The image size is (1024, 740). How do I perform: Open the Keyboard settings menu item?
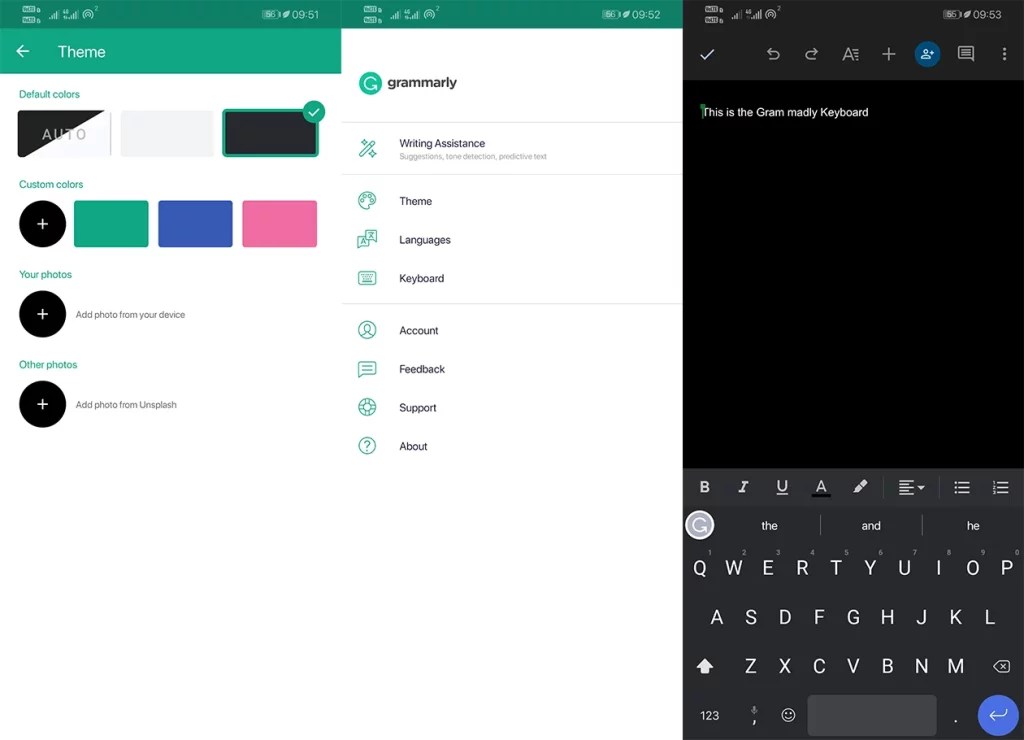(422, 278)
